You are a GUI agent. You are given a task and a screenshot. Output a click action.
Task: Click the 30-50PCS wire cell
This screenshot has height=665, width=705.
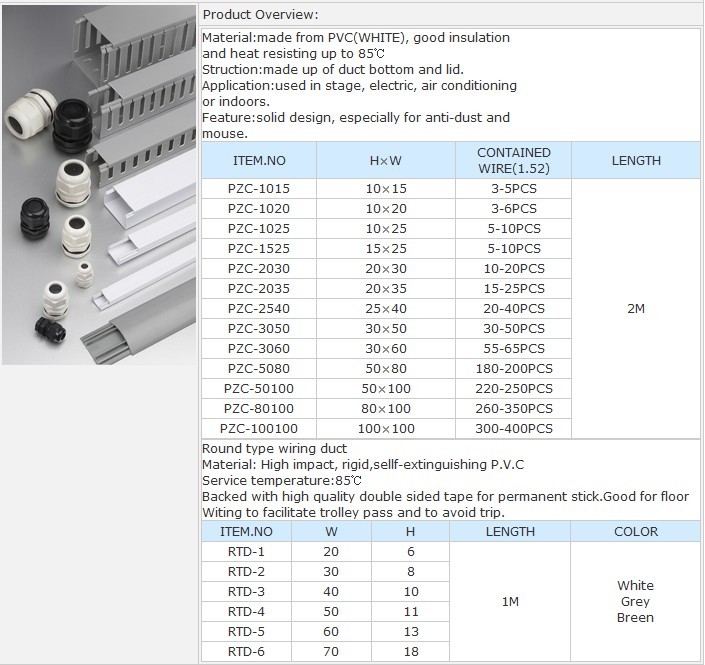pyautogui.click(x=513, y=329)
